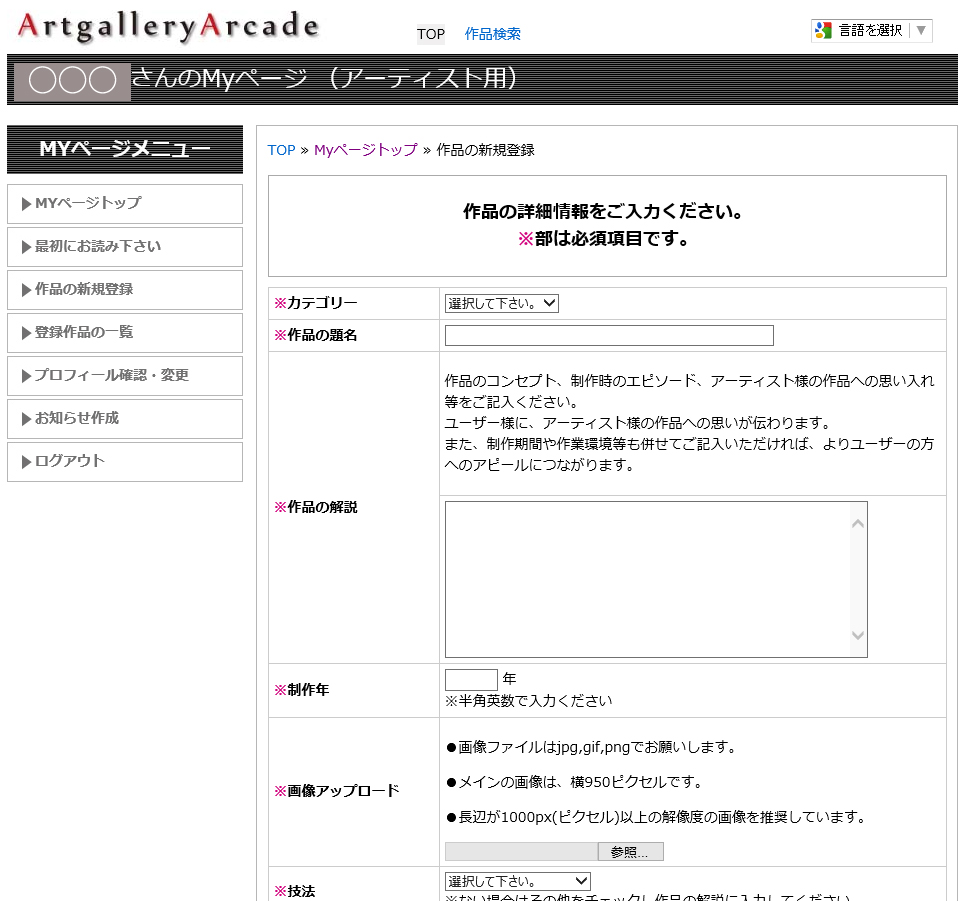Select 作品の新規登録 in sidebar menu
Screen dimensions: 959x901
[x=125, y=289]
